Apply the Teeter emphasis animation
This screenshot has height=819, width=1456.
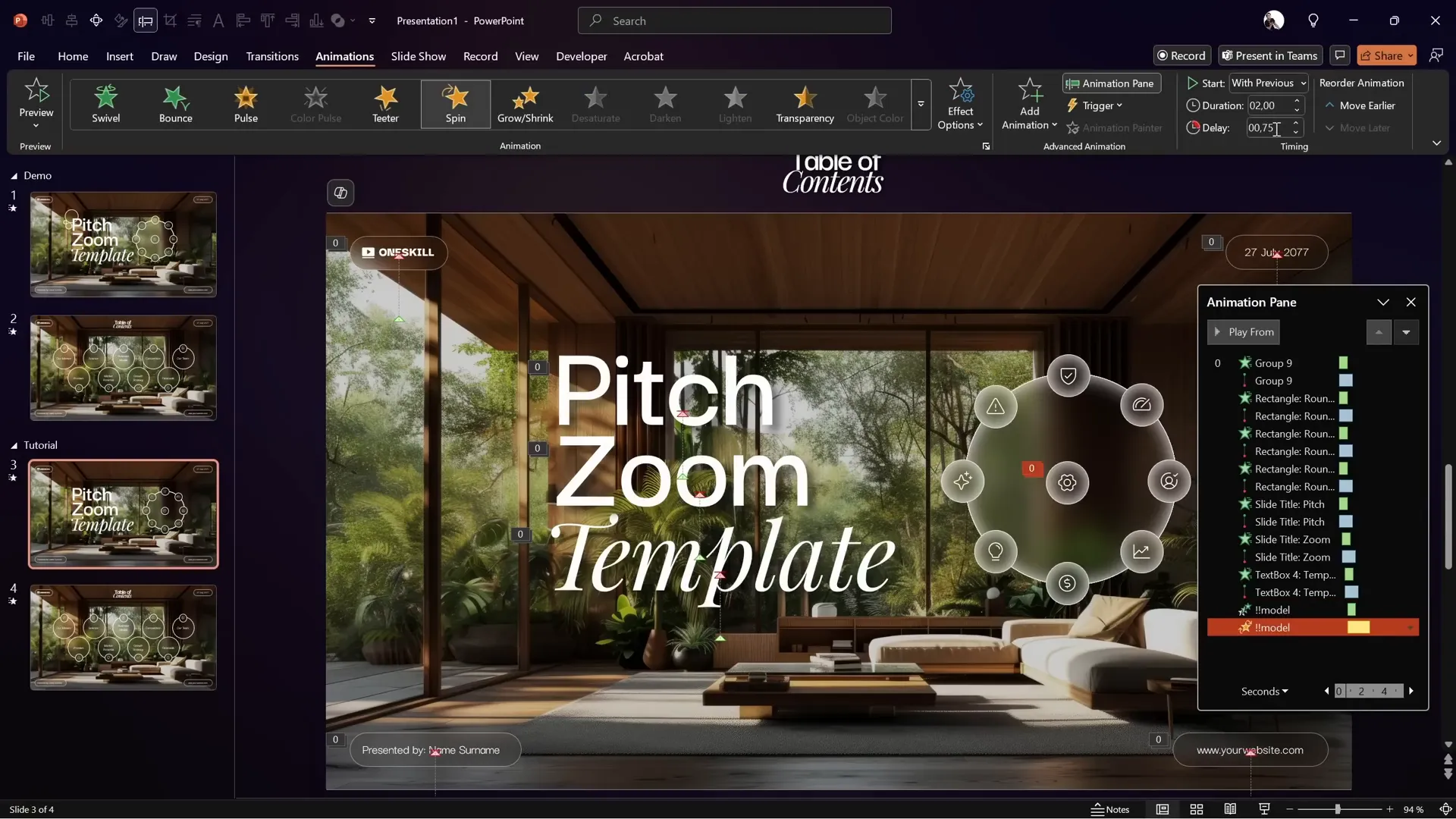click(x=385, y=104)
